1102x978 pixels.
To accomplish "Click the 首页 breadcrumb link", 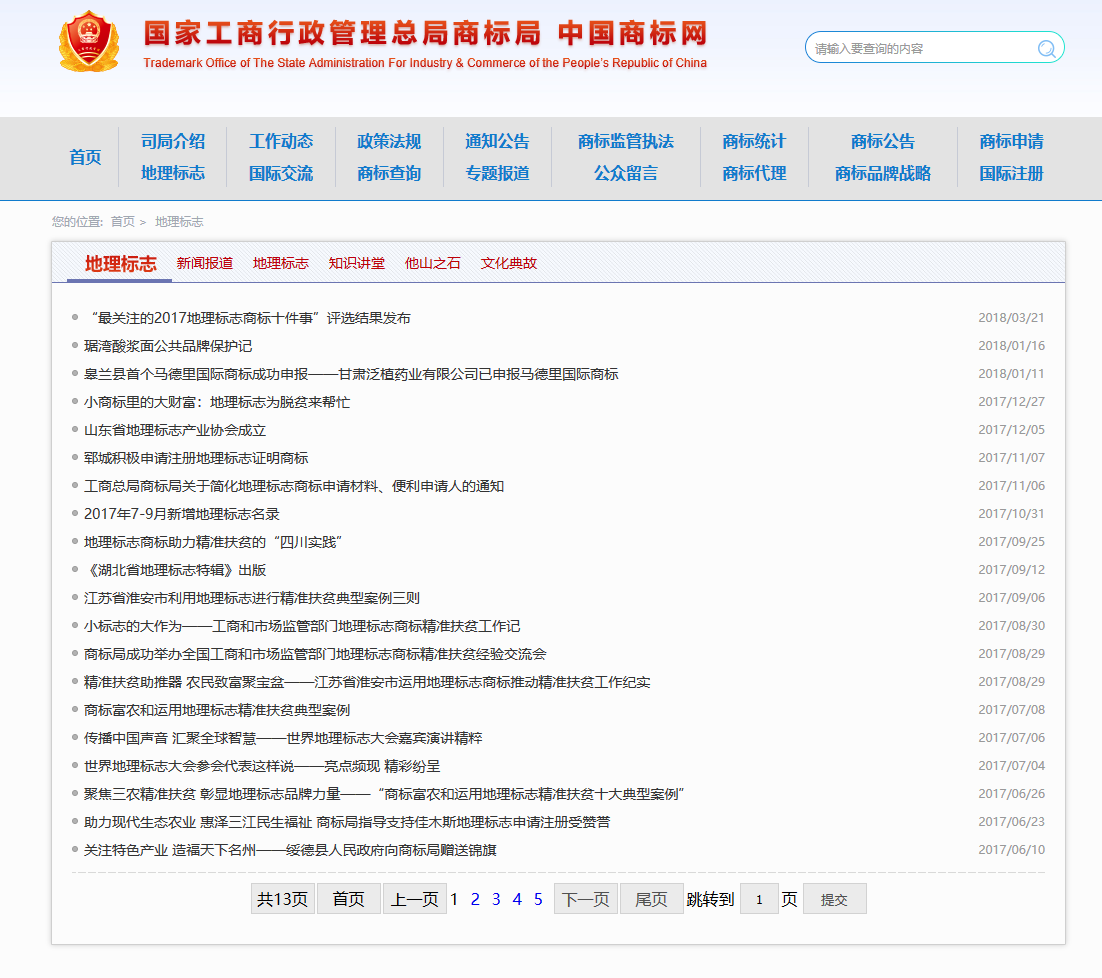I will pos(123,221).
